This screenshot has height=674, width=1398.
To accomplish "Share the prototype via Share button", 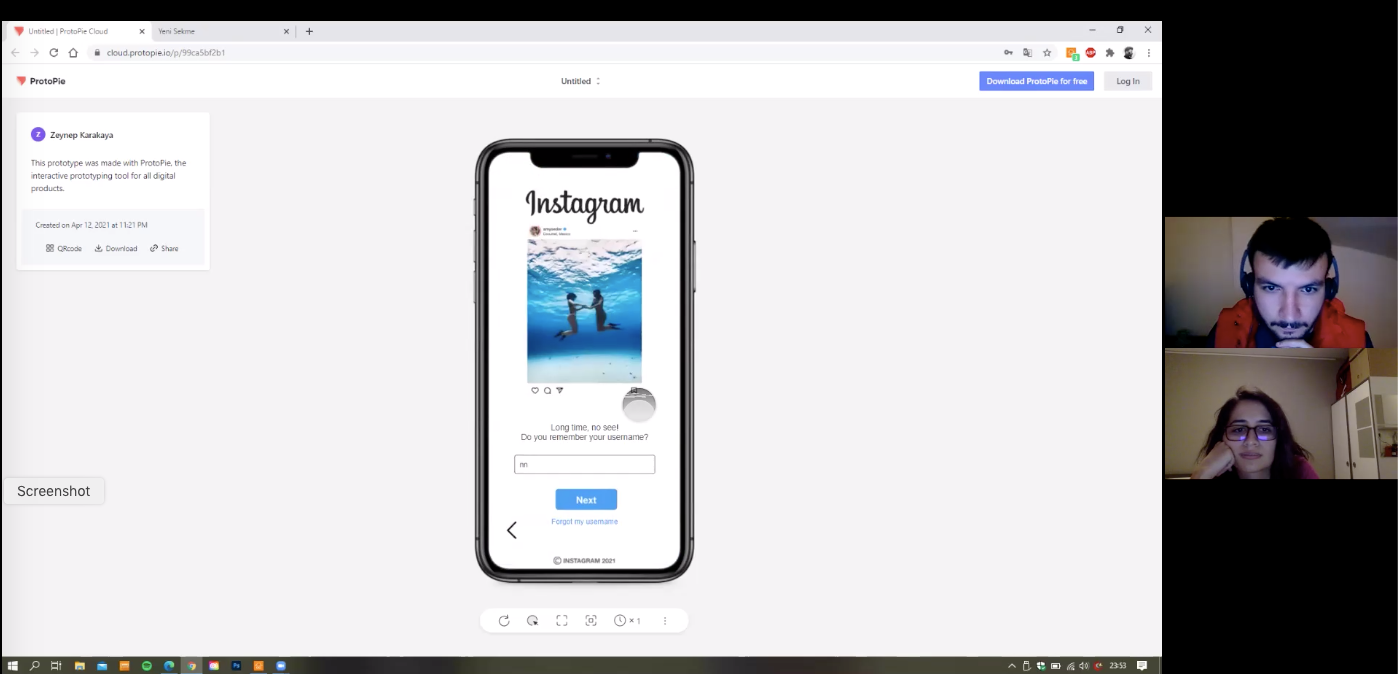I will pos(164,248).
